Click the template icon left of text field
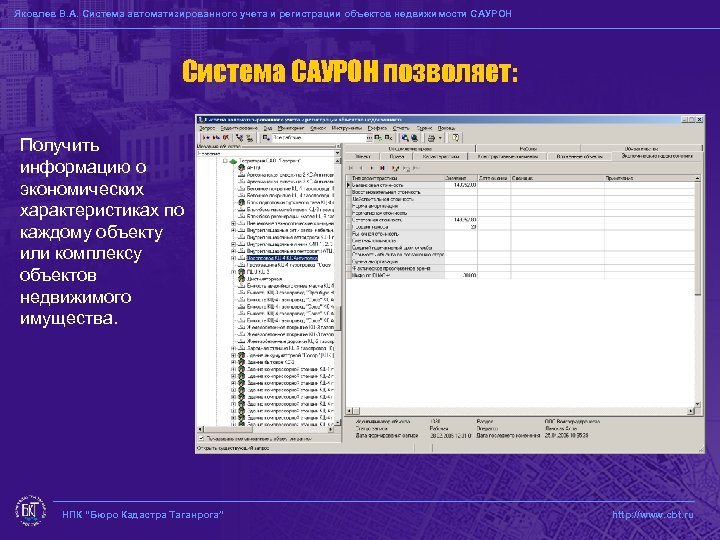 click(x=266, y=137)
